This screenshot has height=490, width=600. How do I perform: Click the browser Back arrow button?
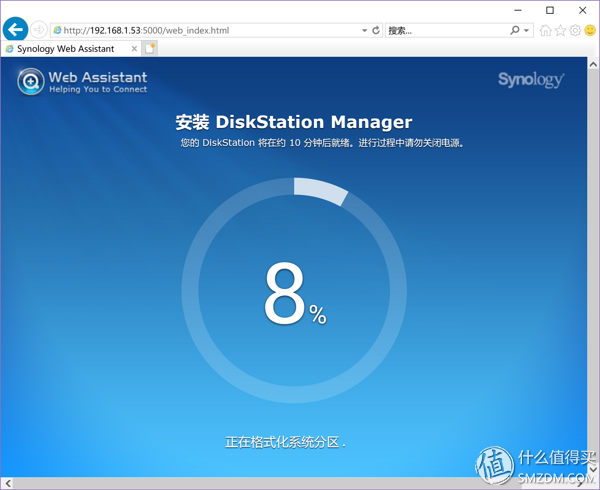(15, 30)
